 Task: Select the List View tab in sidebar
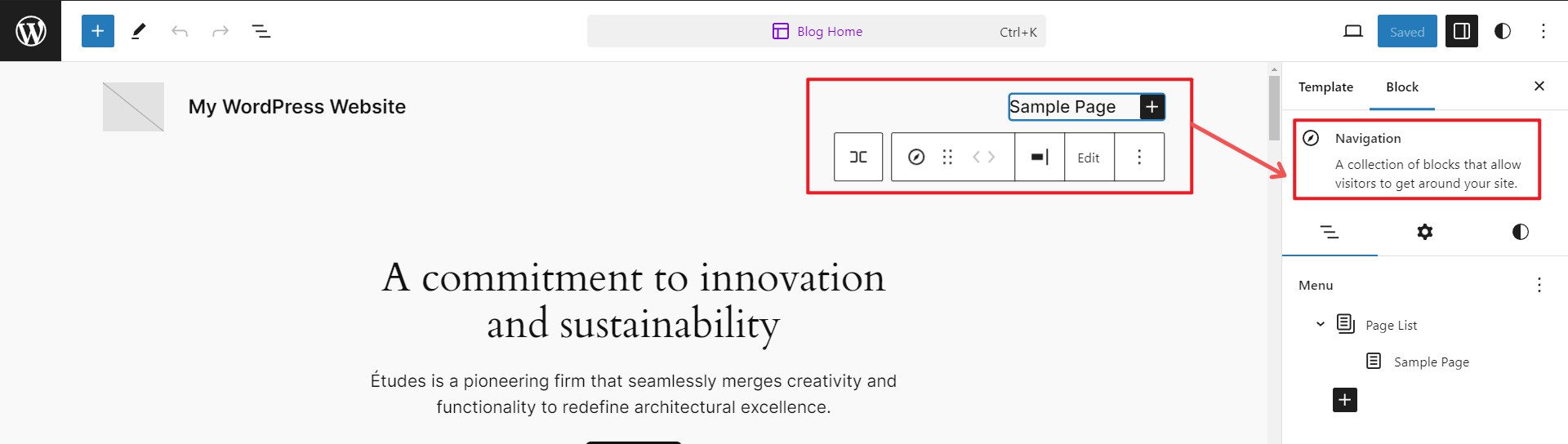point(1330,232)
